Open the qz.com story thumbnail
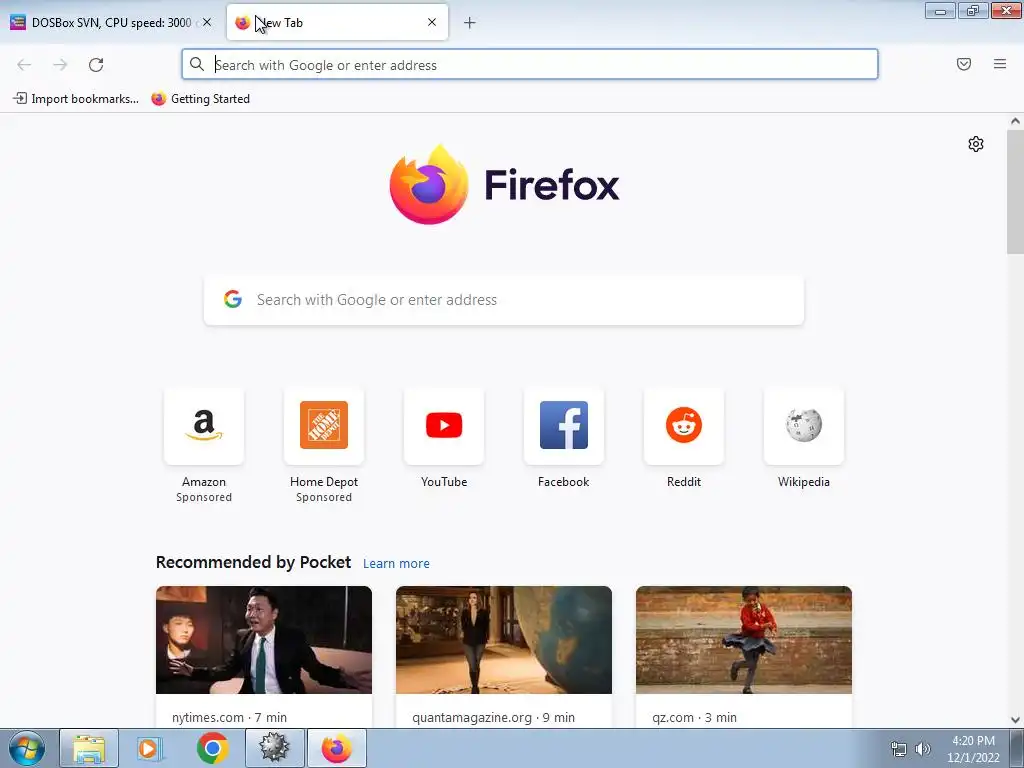 (x=744, y=640)
